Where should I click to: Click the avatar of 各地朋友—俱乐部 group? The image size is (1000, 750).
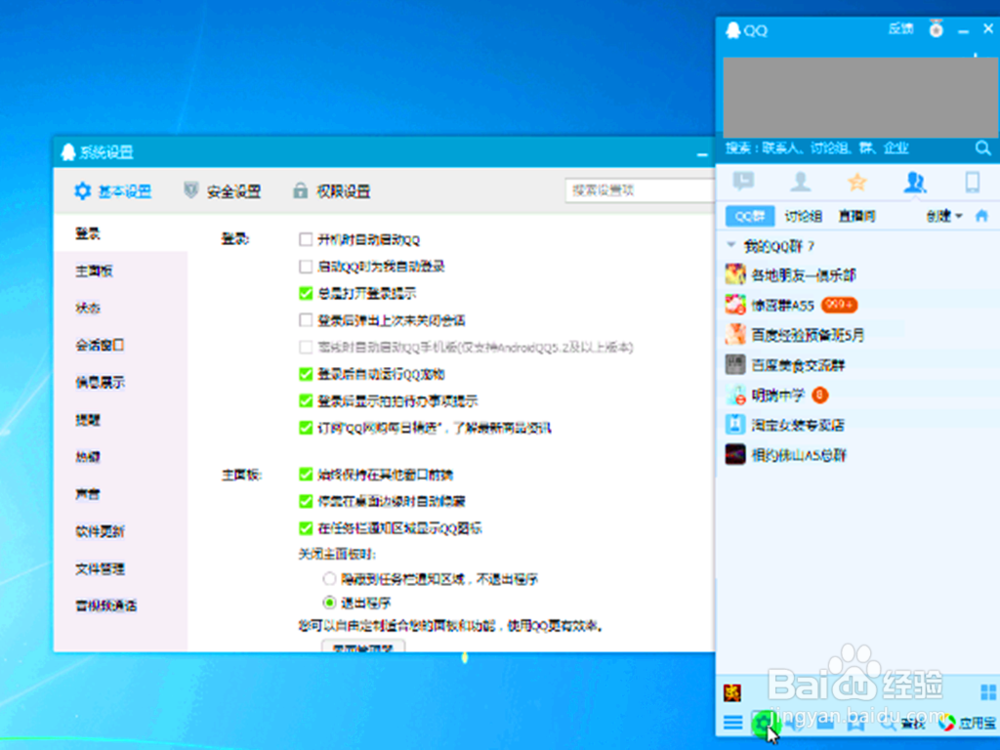[x=735, y=274]
